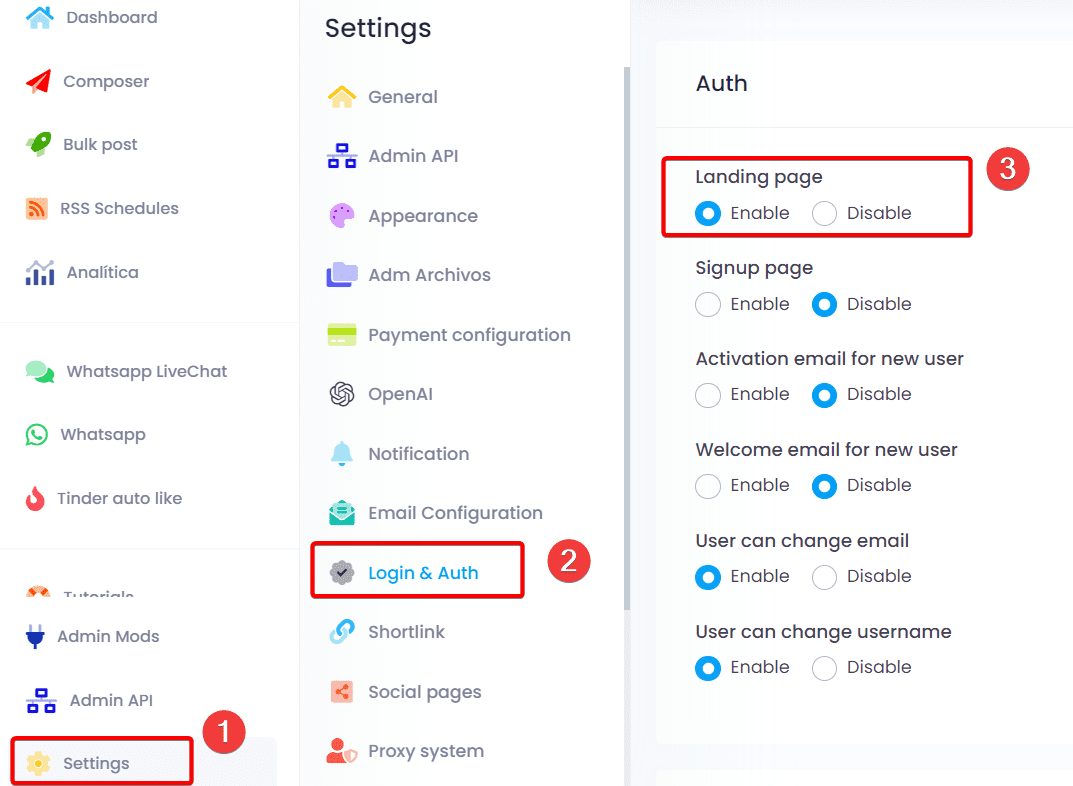Screen dimensions: 1073x786
Task: Go to Email Configuration settings
Action: [454, 513]
